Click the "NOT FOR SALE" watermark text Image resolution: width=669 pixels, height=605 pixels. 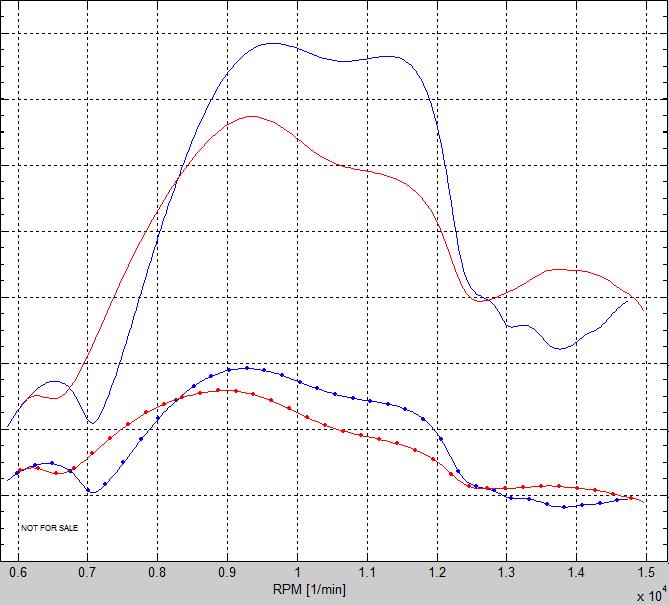pos(50,527)
